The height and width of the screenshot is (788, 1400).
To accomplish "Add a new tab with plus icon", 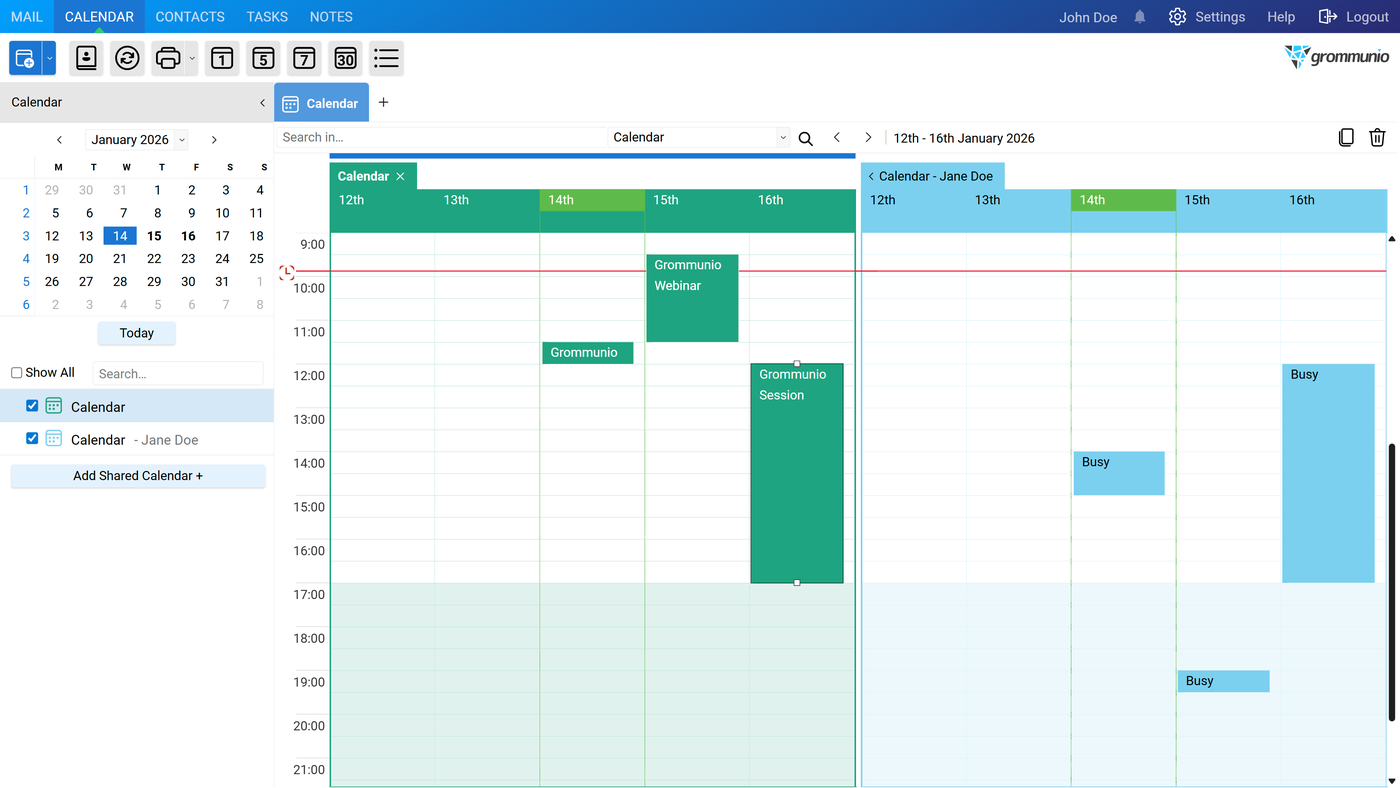I will point(383,102).
